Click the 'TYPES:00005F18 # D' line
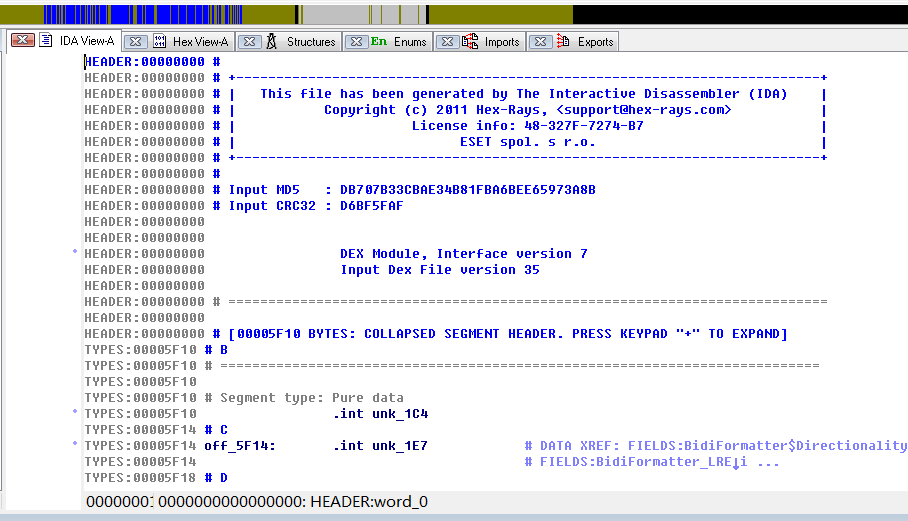Image resolution: width=908 pixels, height=521 pixels. [x=156, y=478]
